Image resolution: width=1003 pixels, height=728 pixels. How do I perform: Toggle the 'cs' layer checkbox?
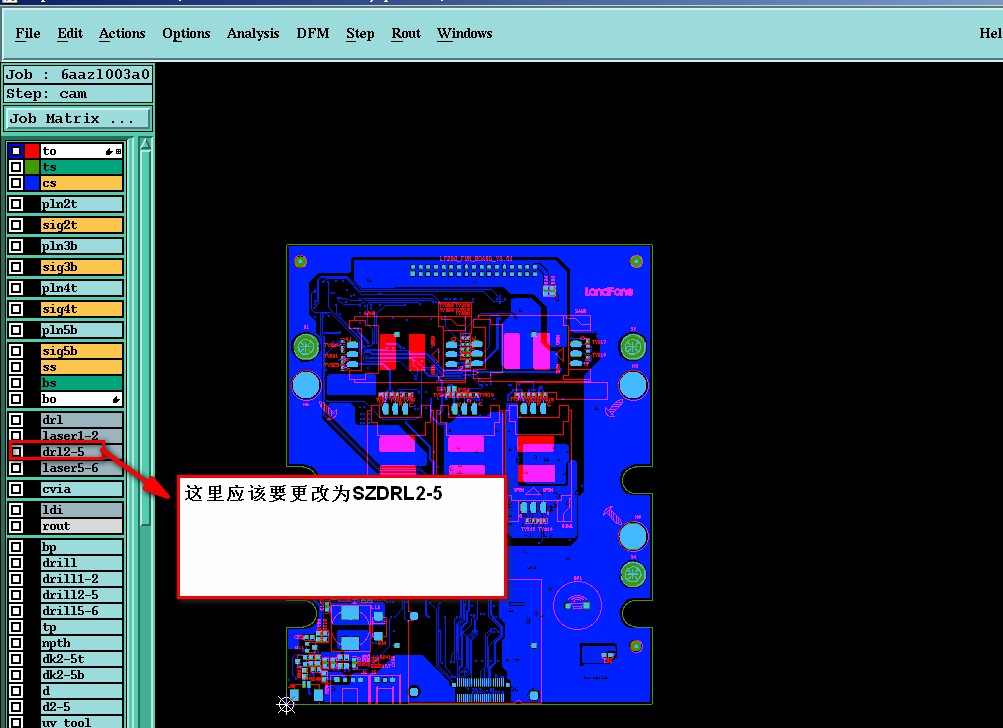(16, 183)
